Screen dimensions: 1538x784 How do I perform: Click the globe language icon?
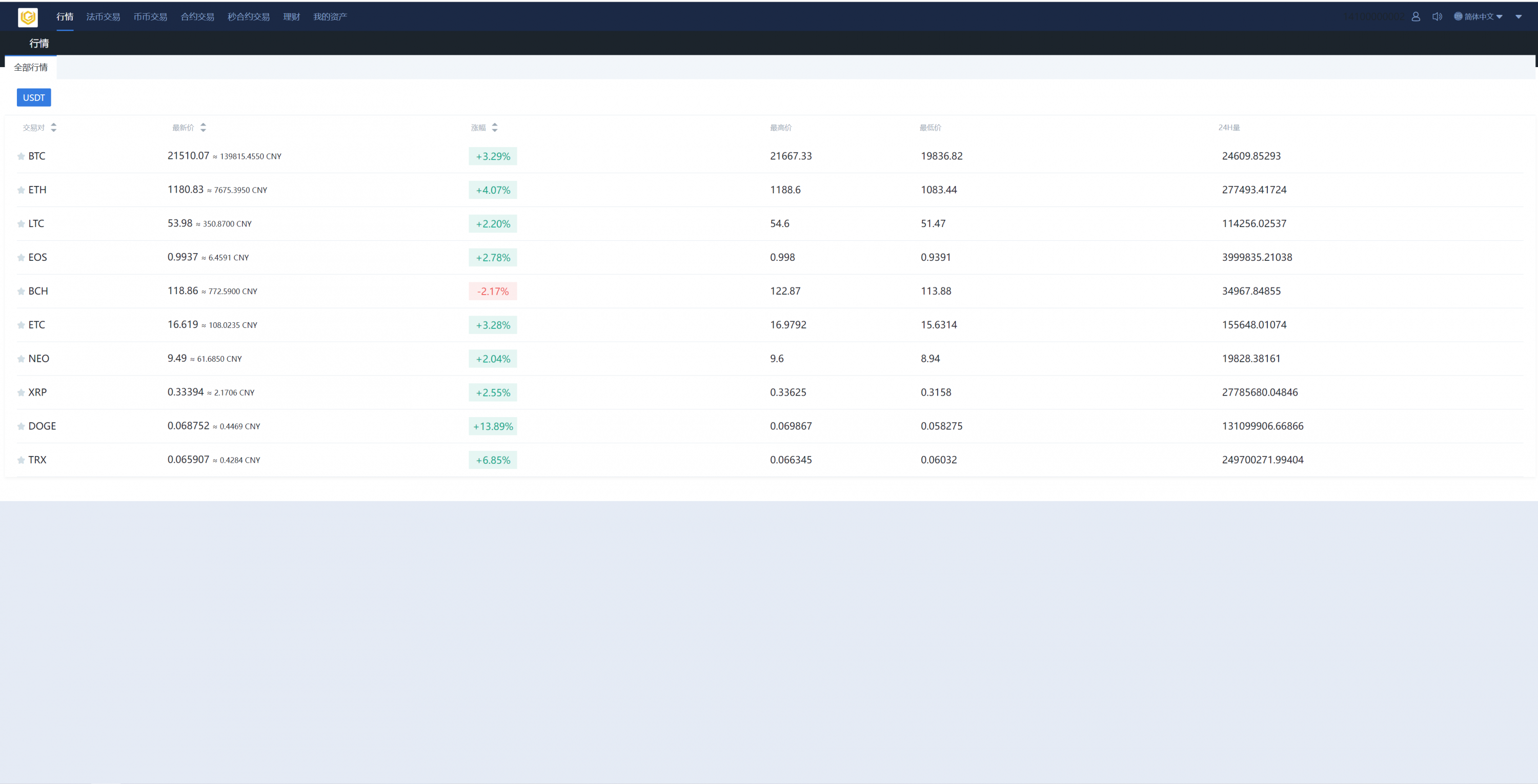coord(1458,17)
